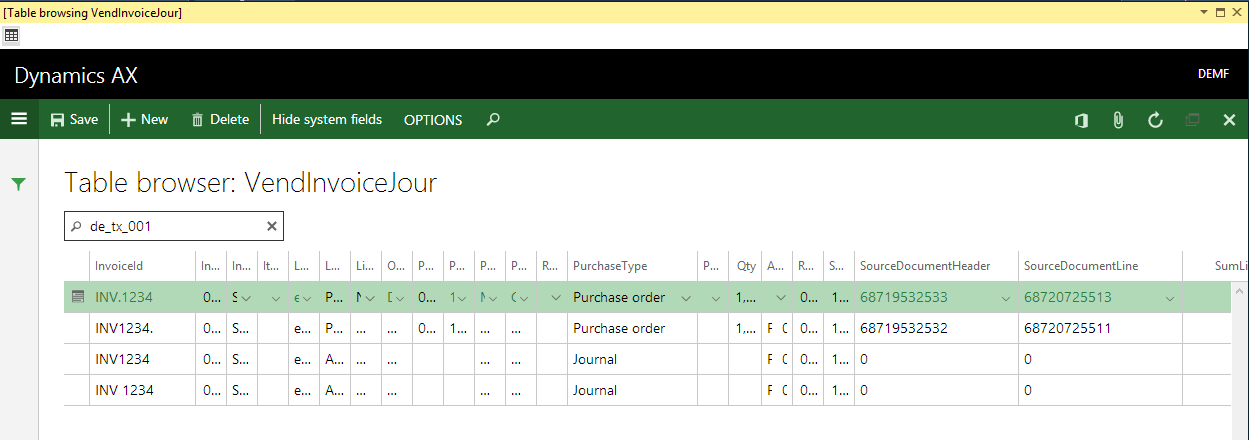Open the filter pane funnel icon
Image resolution: width=1249 pixels, height=440 pixels.
[x=18, y=183]
